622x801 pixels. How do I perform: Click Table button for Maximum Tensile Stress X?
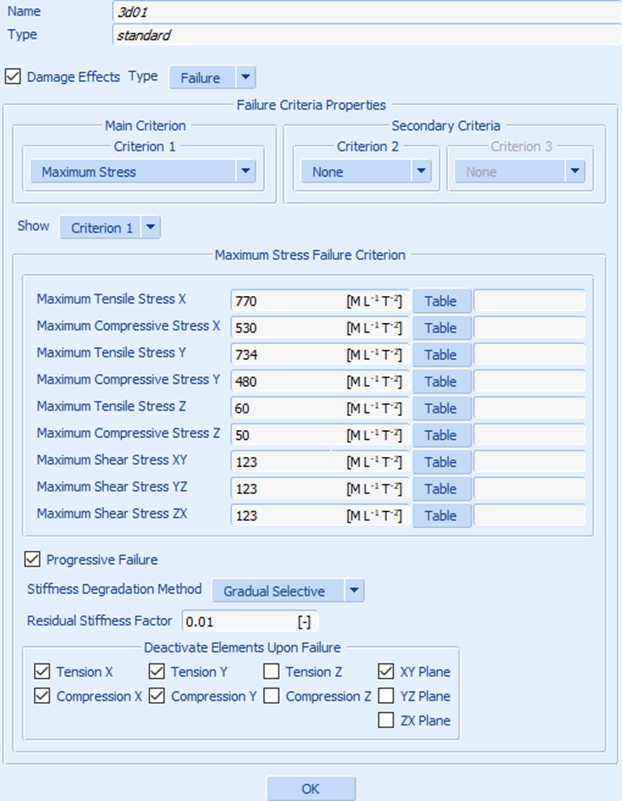tap(441, 301)
